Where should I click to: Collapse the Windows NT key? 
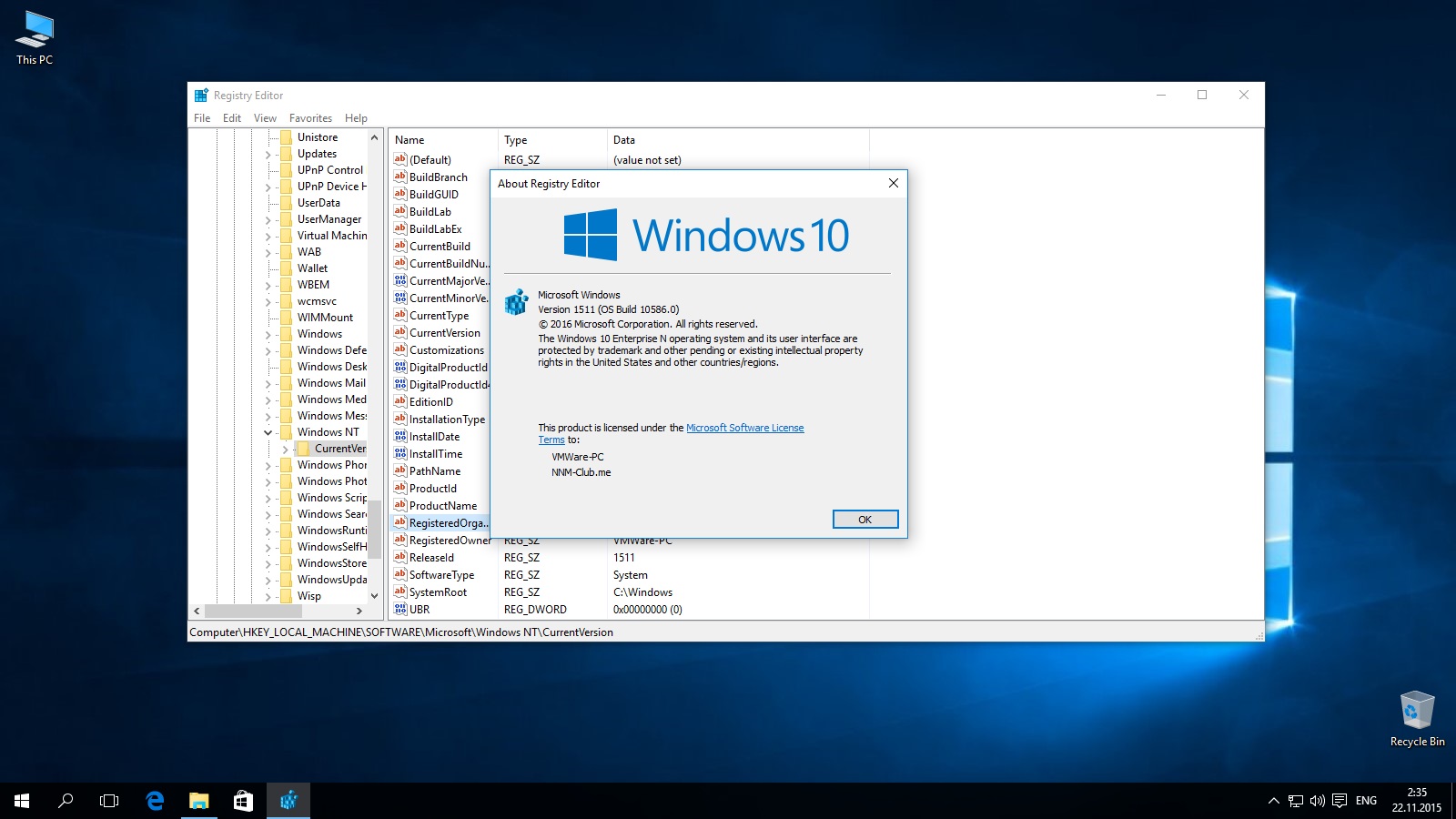(268, 433)
